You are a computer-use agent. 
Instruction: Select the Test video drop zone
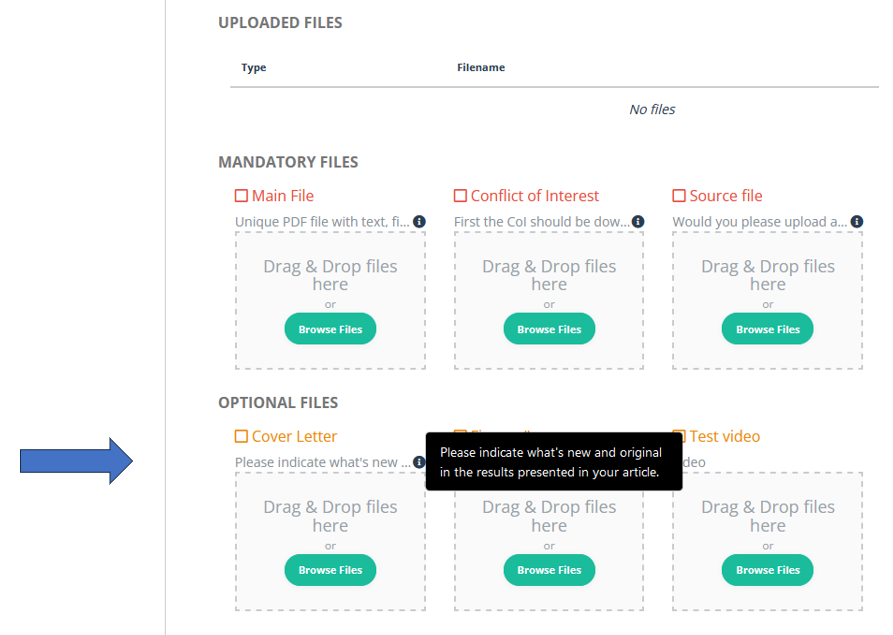(768, 541)
